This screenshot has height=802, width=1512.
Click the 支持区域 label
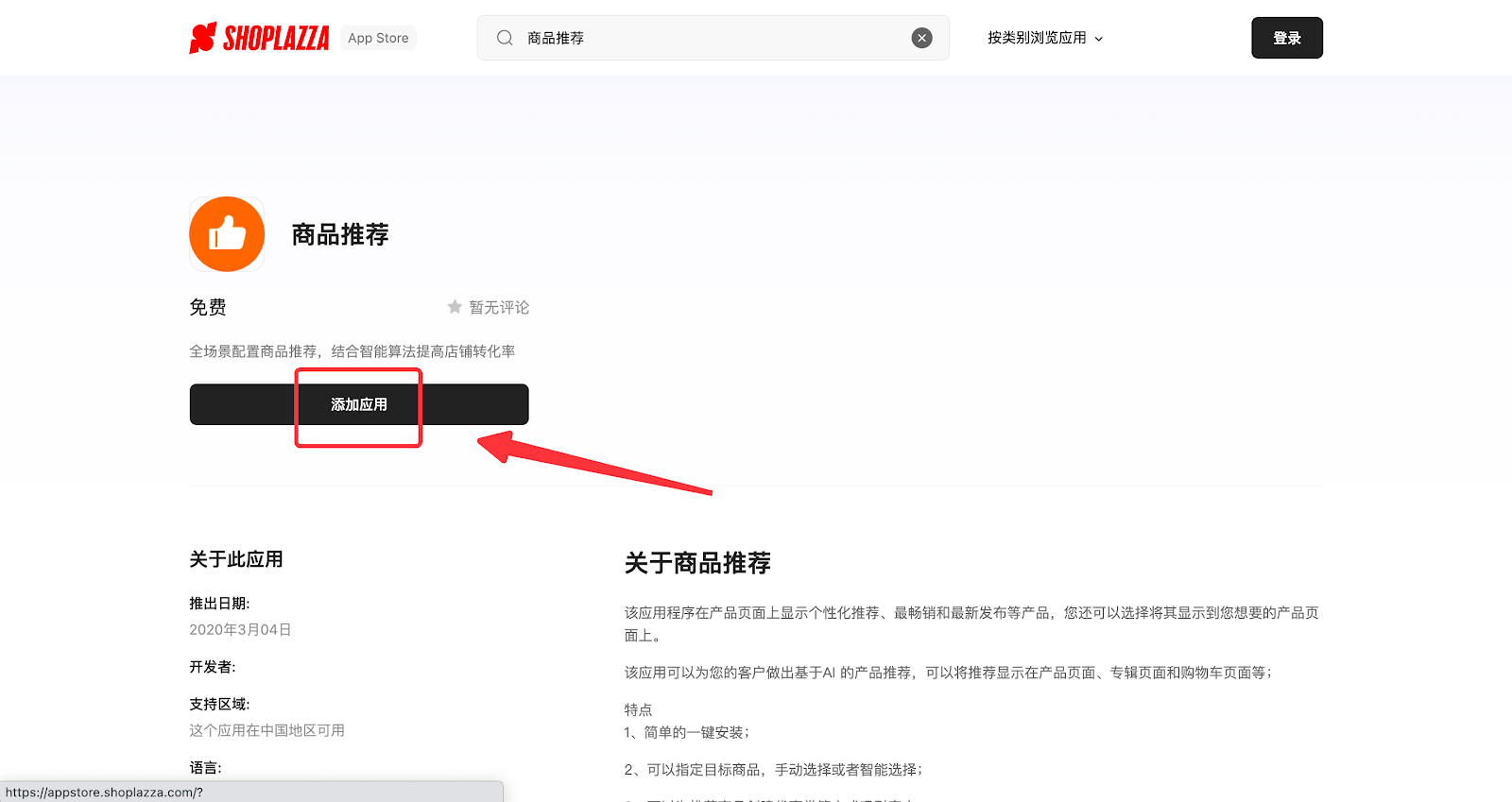coord(219,705)
